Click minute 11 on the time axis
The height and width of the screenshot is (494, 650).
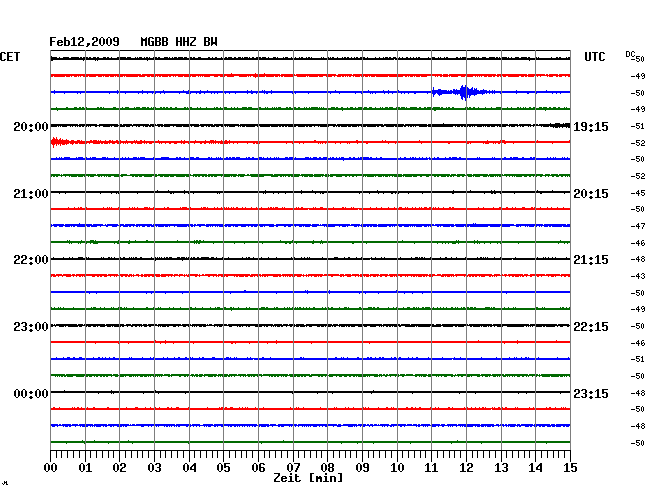(x=431, y=468)
